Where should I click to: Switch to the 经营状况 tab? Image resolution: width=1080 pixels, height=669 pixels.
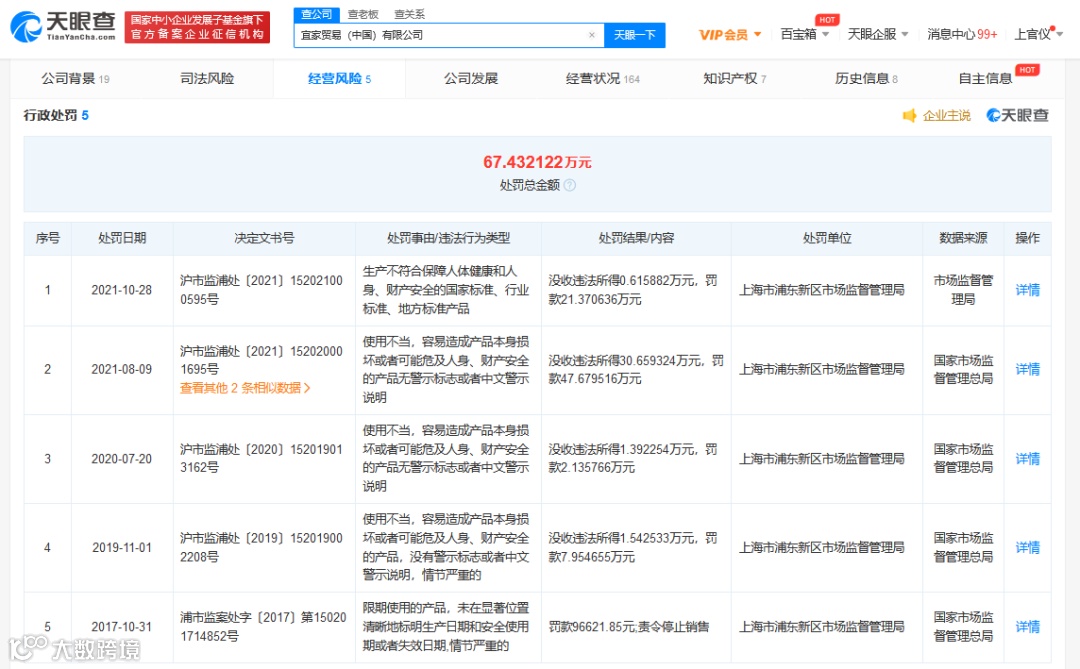pyautogui.click(x=603, y=79)
